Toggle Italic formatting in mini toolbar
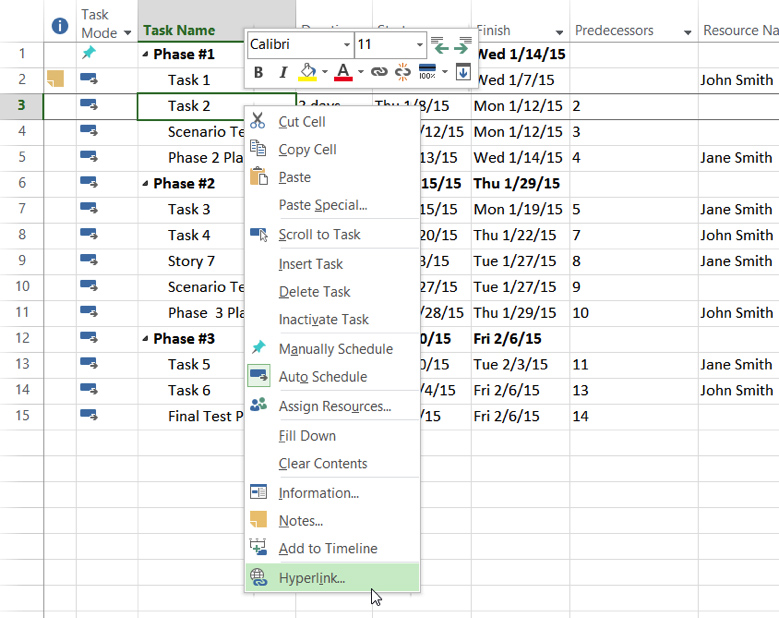Screen dimensions: 779x618 [283, 72]
